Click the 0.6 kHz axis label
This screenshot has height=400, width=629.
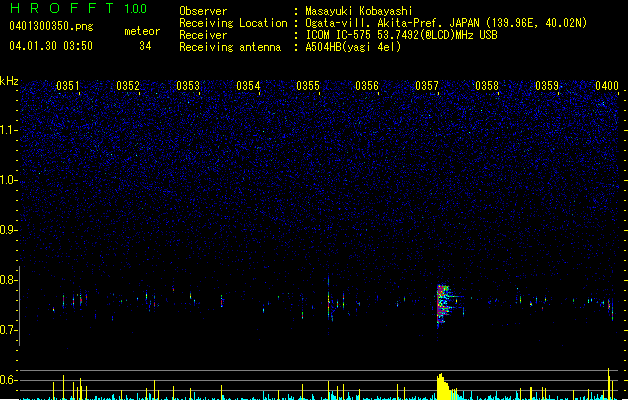(x=8, y=380)
